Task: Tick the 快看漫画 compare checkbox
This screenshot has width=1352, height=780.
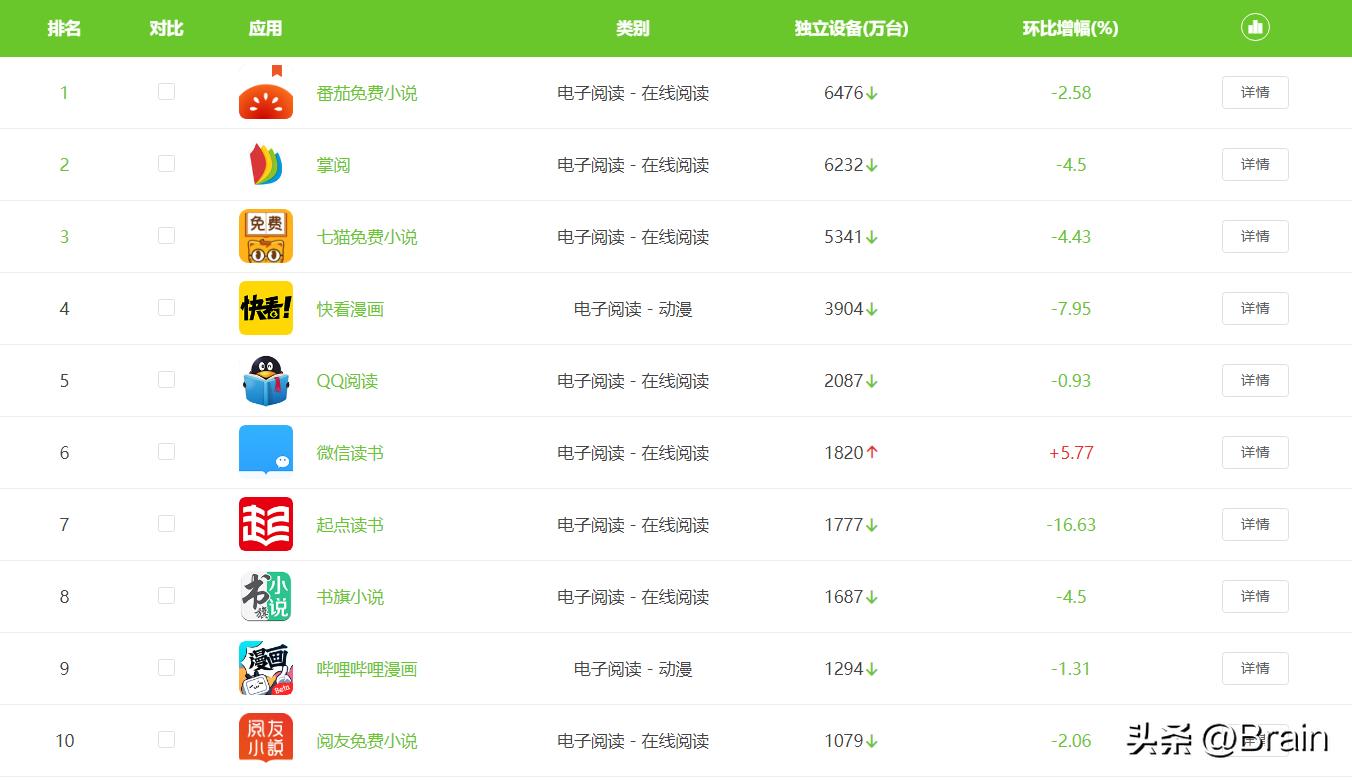Action: pos(166,308)
